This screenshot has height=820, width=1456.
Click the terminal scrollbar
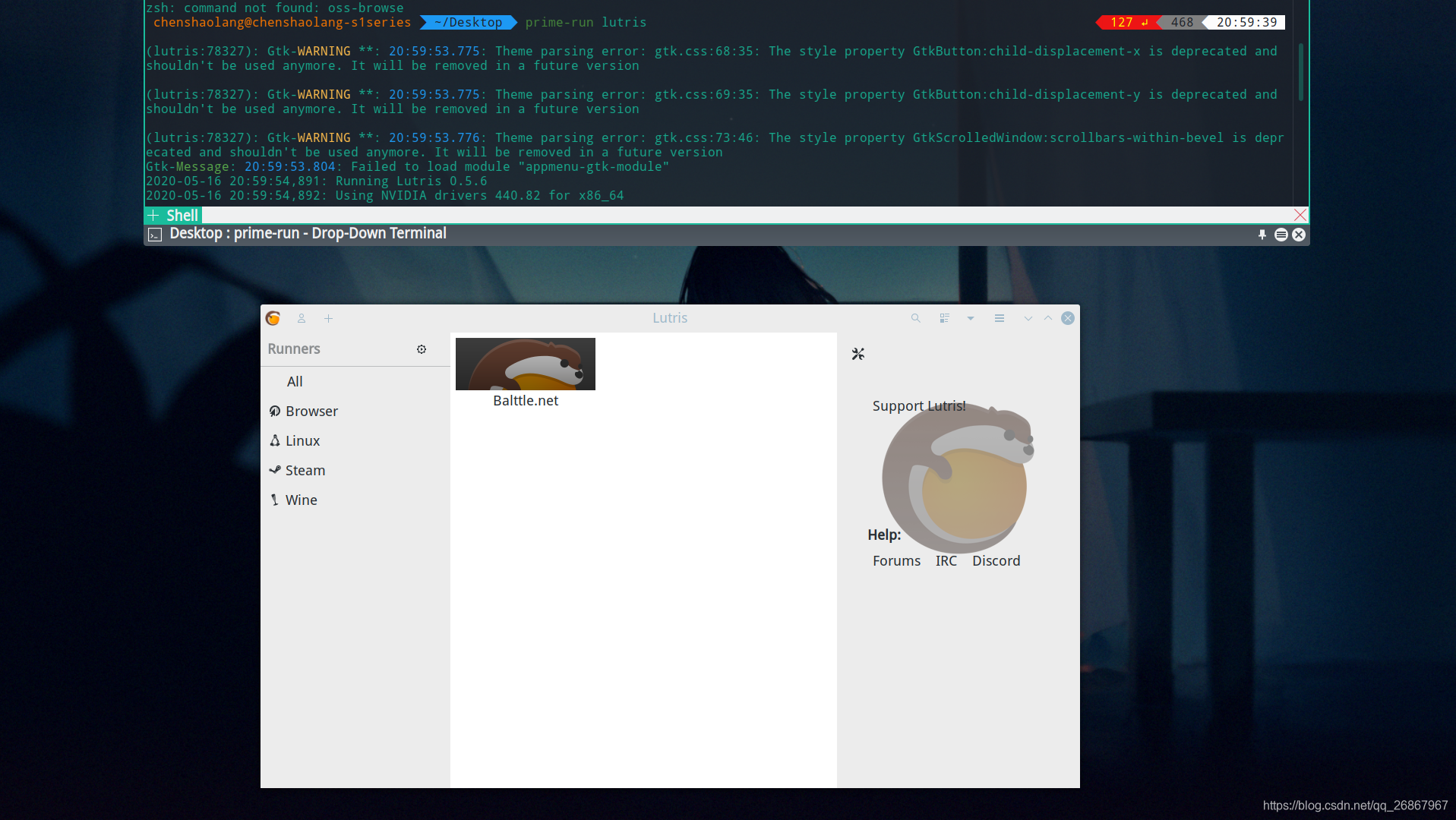[1301, 72]
